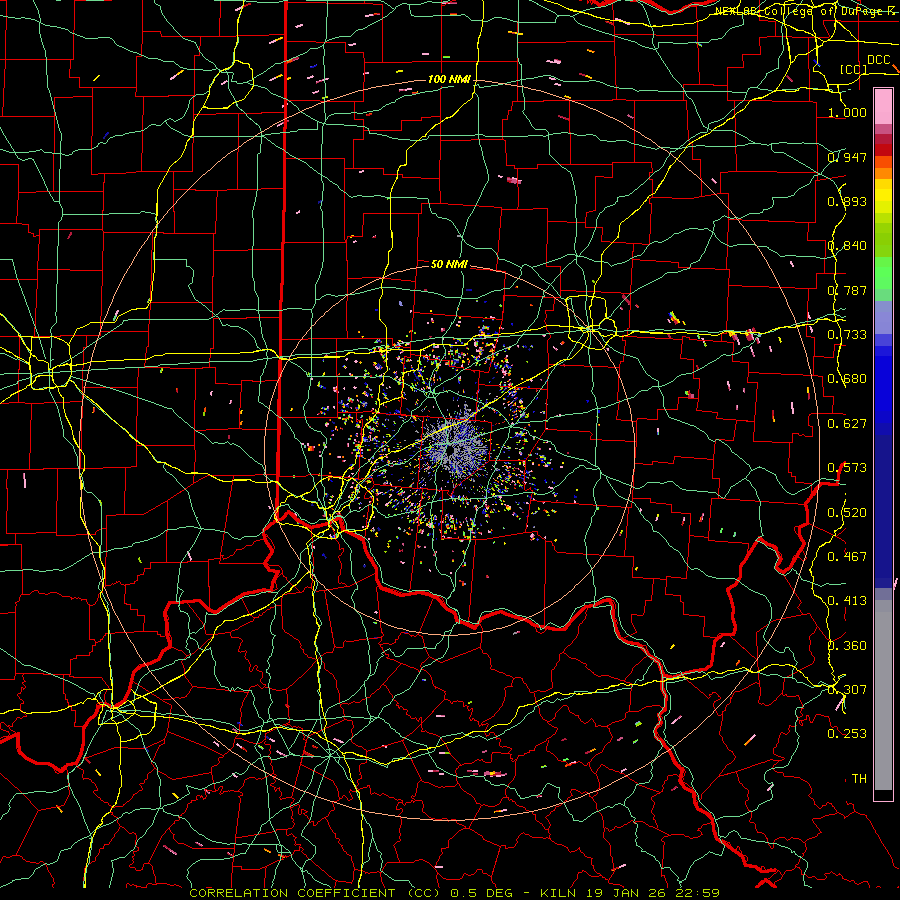Click the 0.467 scale value
This screenshot has height=900, width=900.
(847, 556)
